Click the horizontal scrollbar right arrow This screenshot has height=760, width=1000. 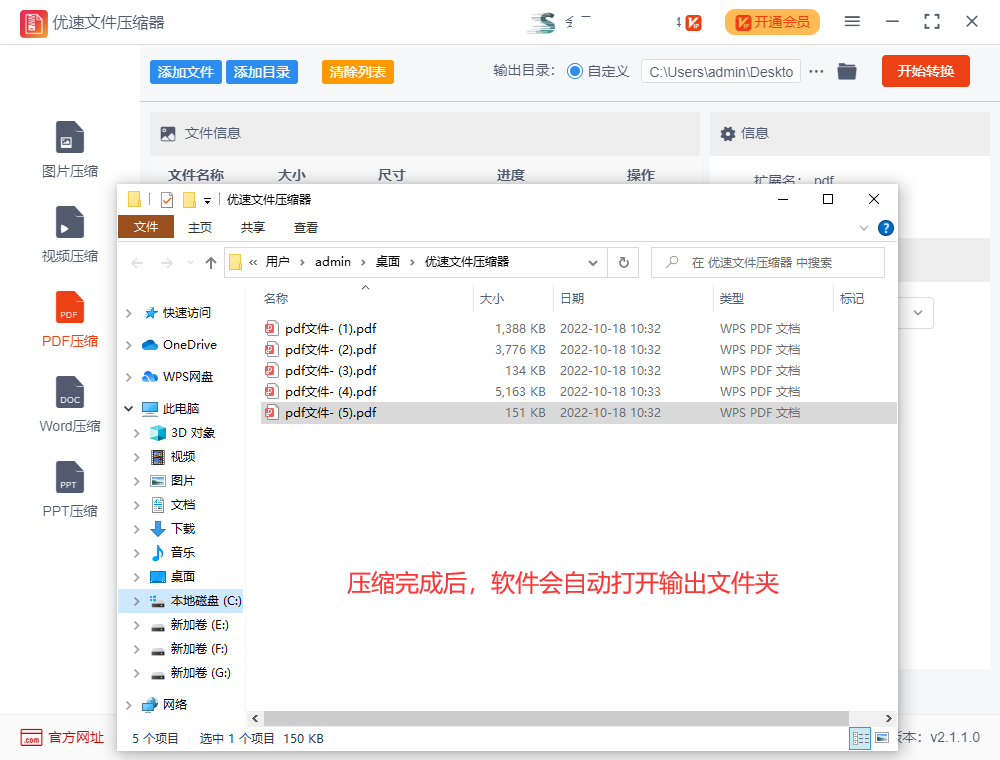[x=888, y=719]
